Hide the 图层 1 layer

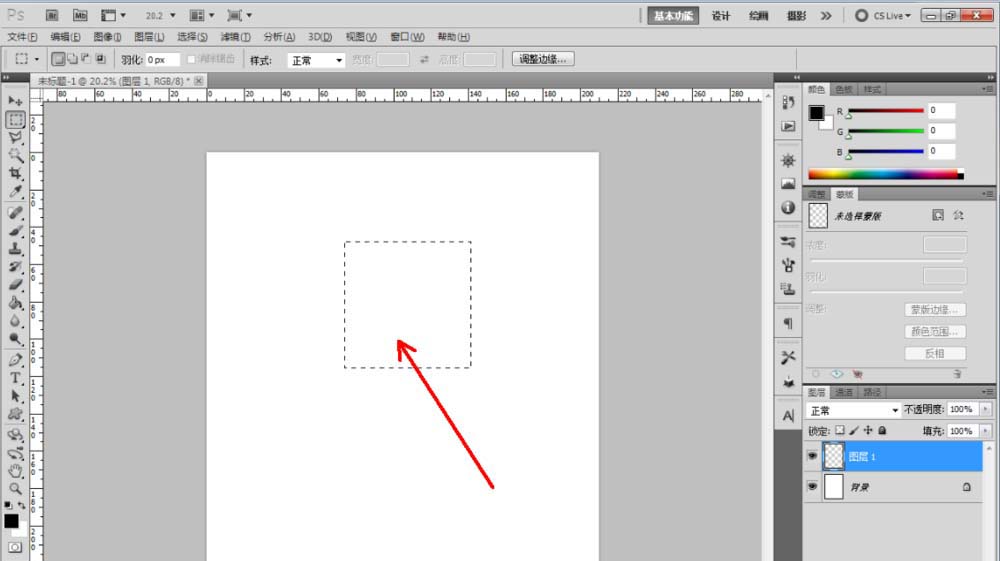812,456
